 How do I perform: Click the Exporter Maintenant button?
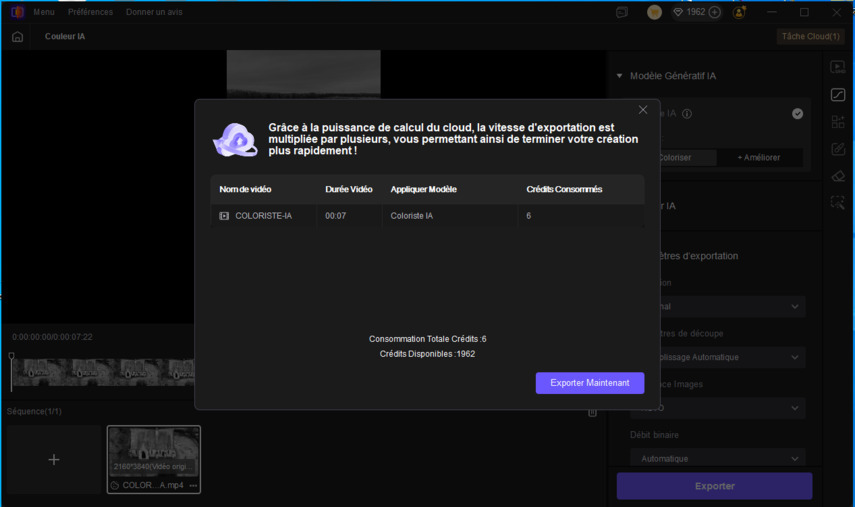click(x=589, y=383)
